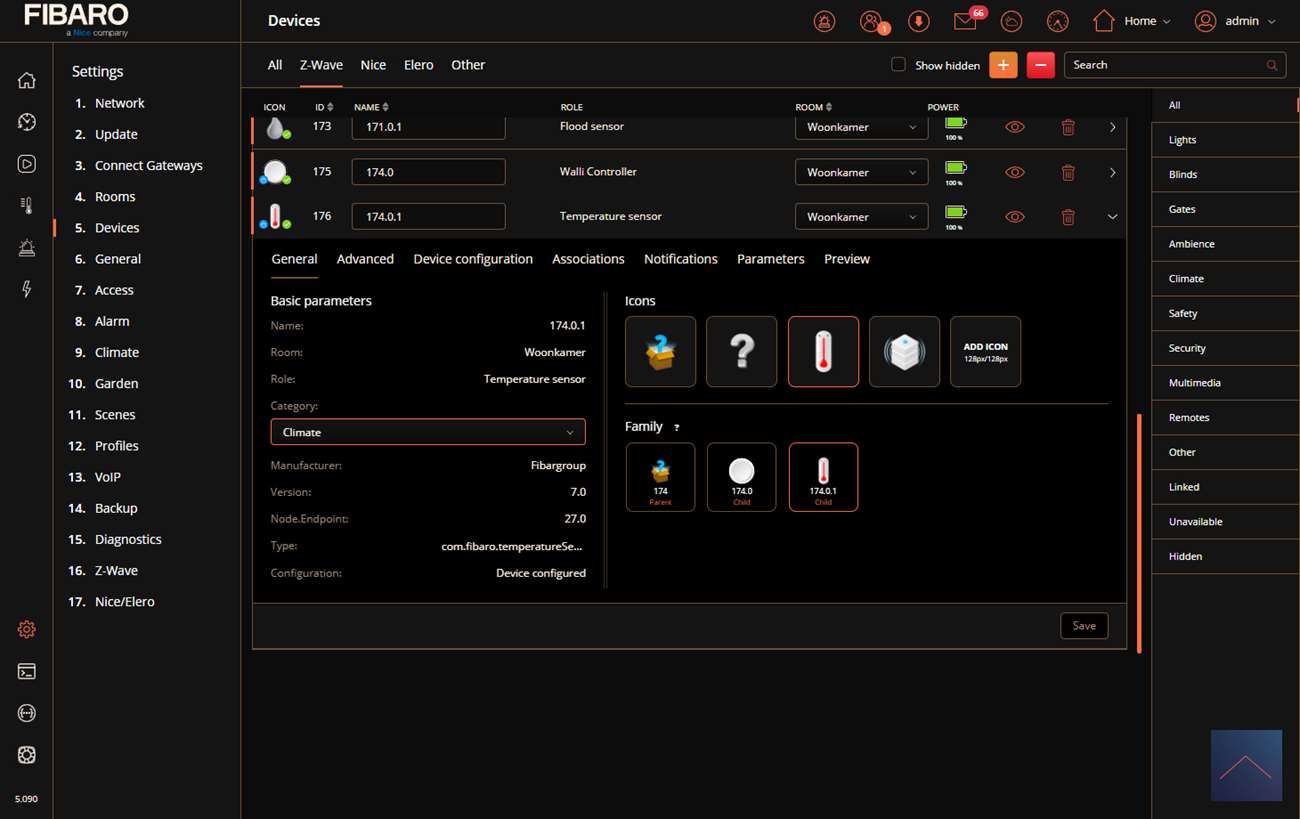1300x819 pixels.
Task: Expand the Walli Controller row chevron
Action: [1112, 172]
